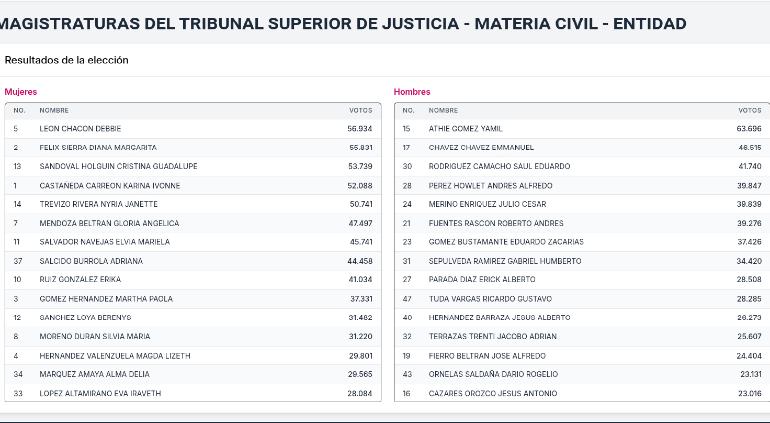Select the RODRIGUEZ CAMACHO SAUL EDUARDO row
This screenshot has width=770, height=423.
pyautogui.click(x=582, y=167)
